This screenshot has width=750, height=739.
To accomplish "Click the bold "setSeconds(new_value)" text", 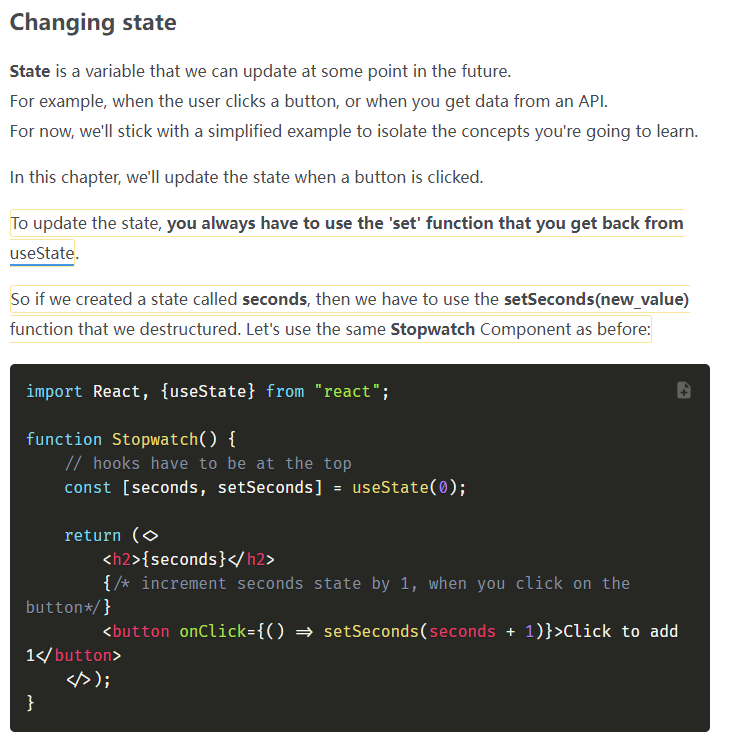I will coord(596,299).
